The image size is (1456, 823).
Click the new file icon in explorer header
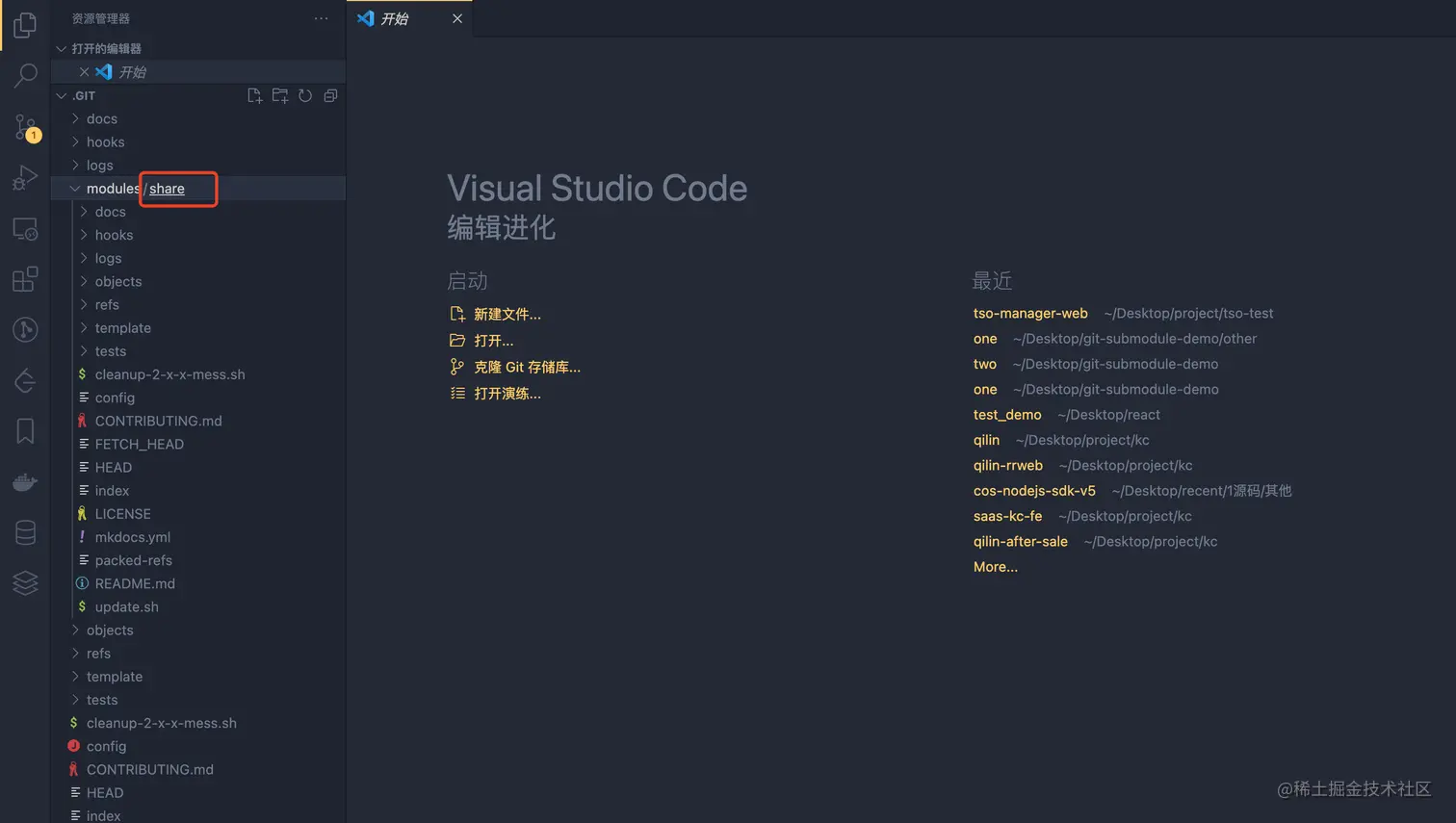click(x=254, y=95)
